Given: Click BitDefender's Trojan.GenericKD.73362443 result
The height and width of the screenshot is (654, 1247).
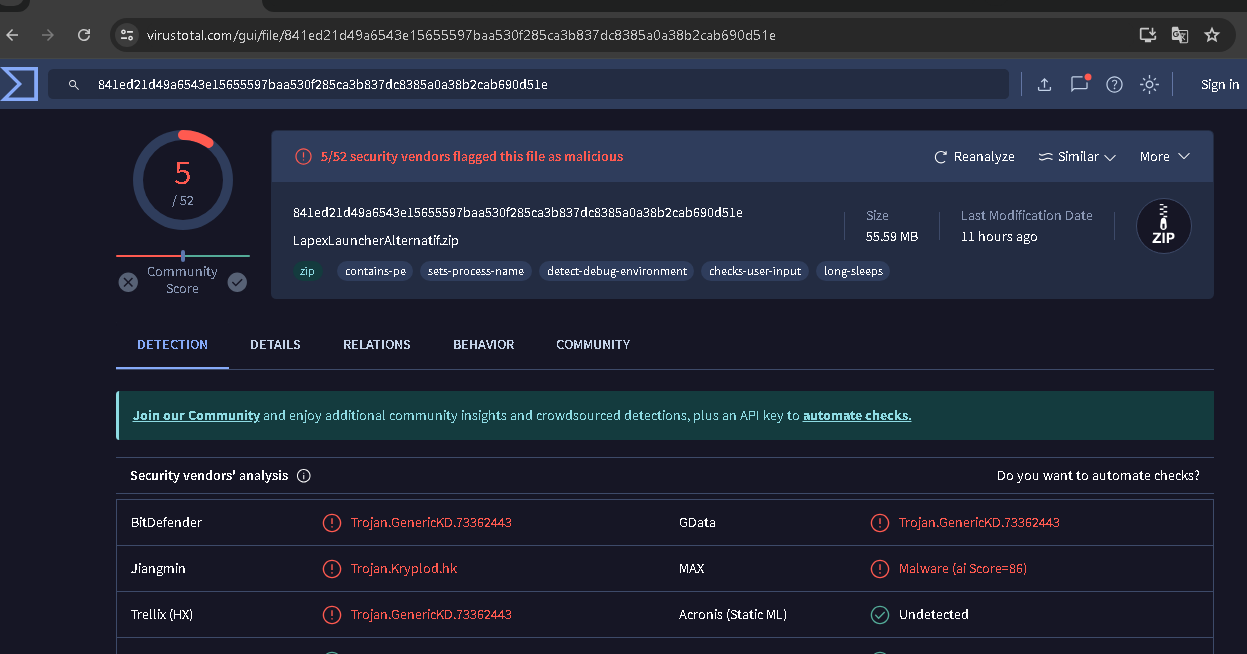Looking at the screenshot, I should (x=431, y=523).
